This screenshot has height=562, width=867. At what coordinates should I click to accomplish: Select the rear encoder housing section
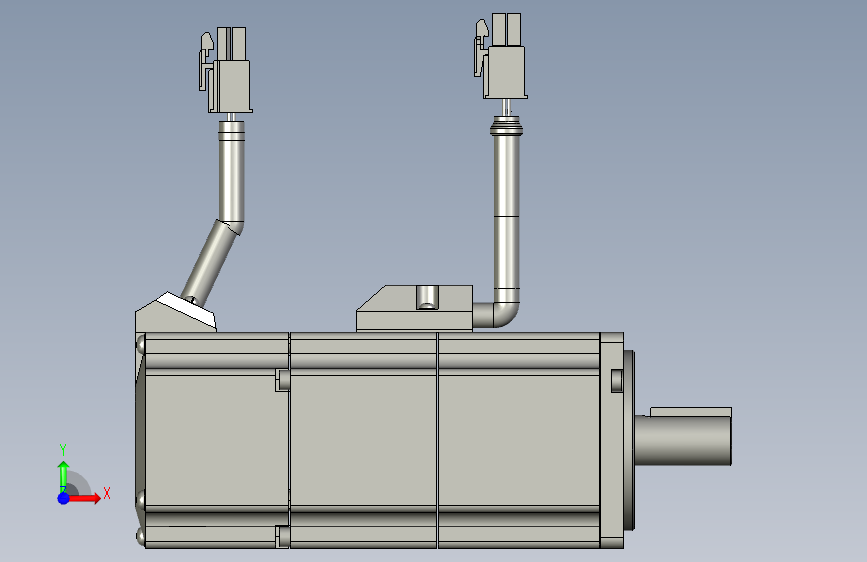(x=213, y=440)
